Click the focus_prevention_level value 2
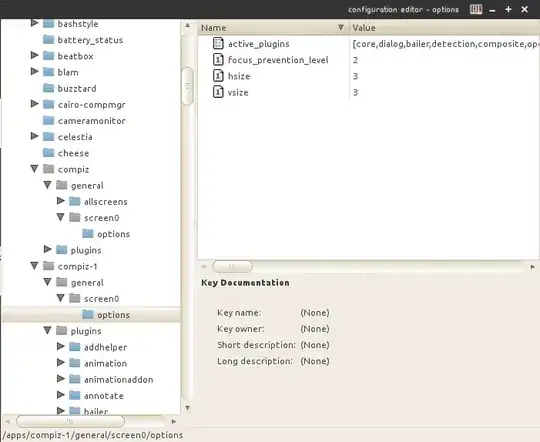Viewport: 540px width, 442px height. pos(355,60)
